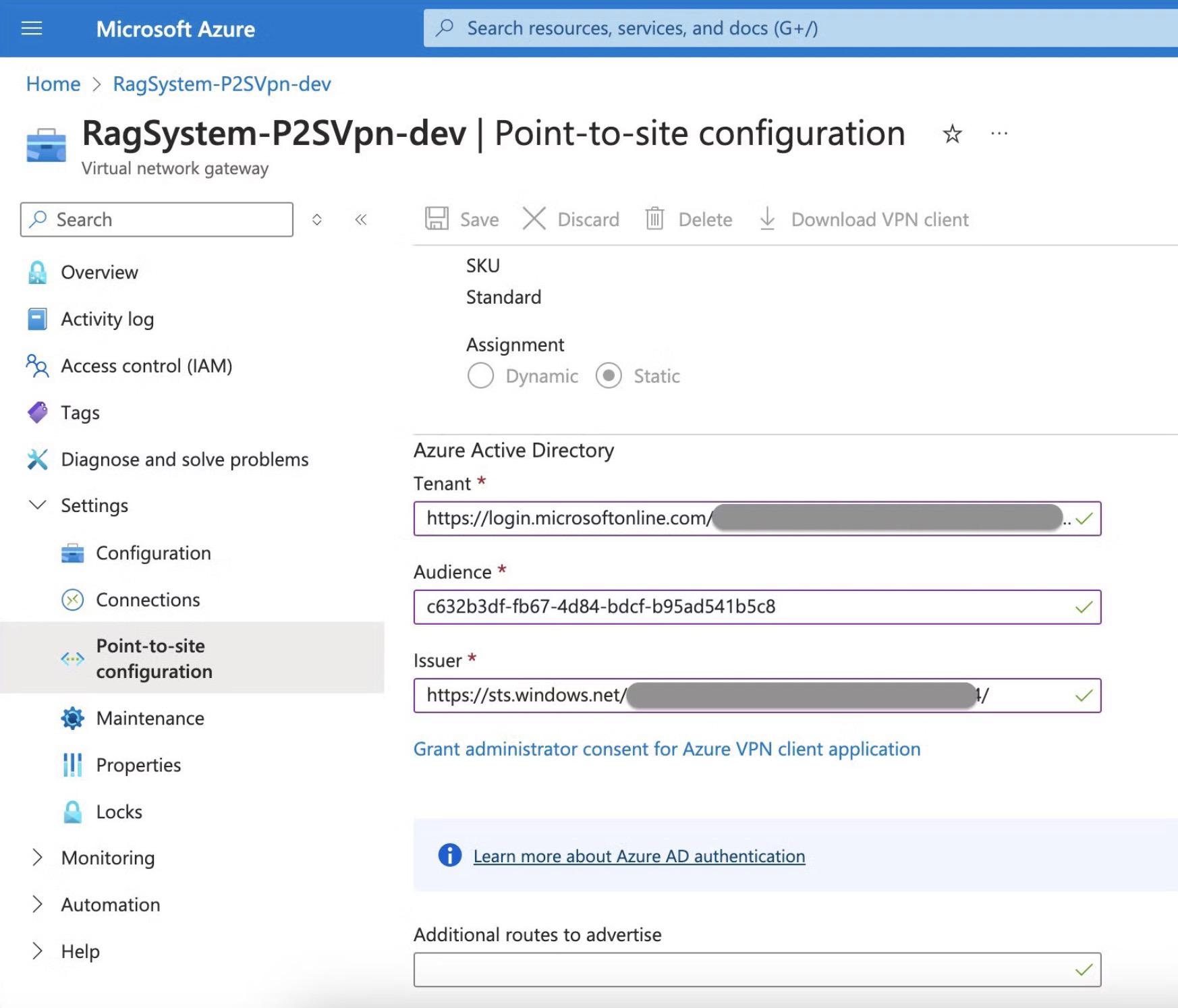Select the Dynamic assignment radio button
The width and height of the screenshot is (1178, 1008).
coord(480,376)
